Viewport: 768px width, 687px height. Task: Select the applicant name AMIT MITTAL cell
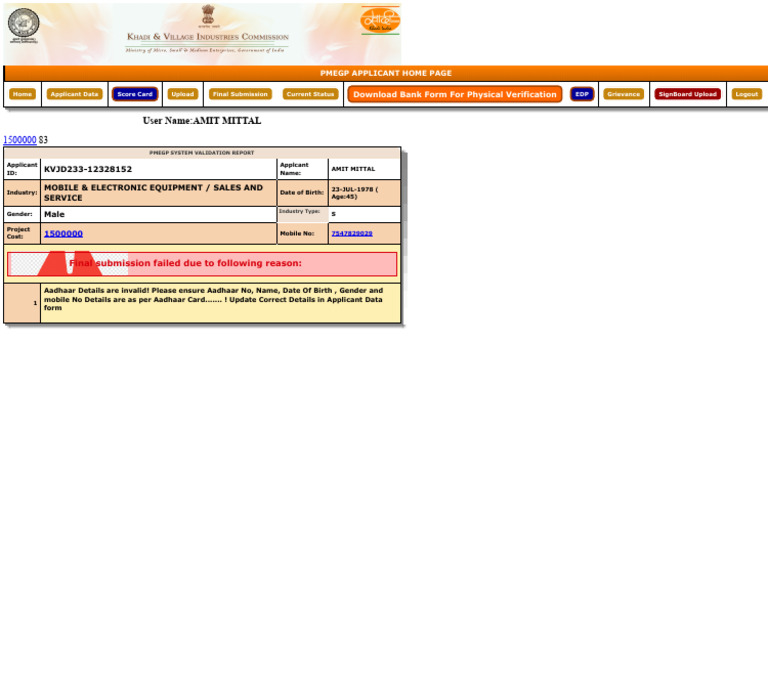point(364,169)
